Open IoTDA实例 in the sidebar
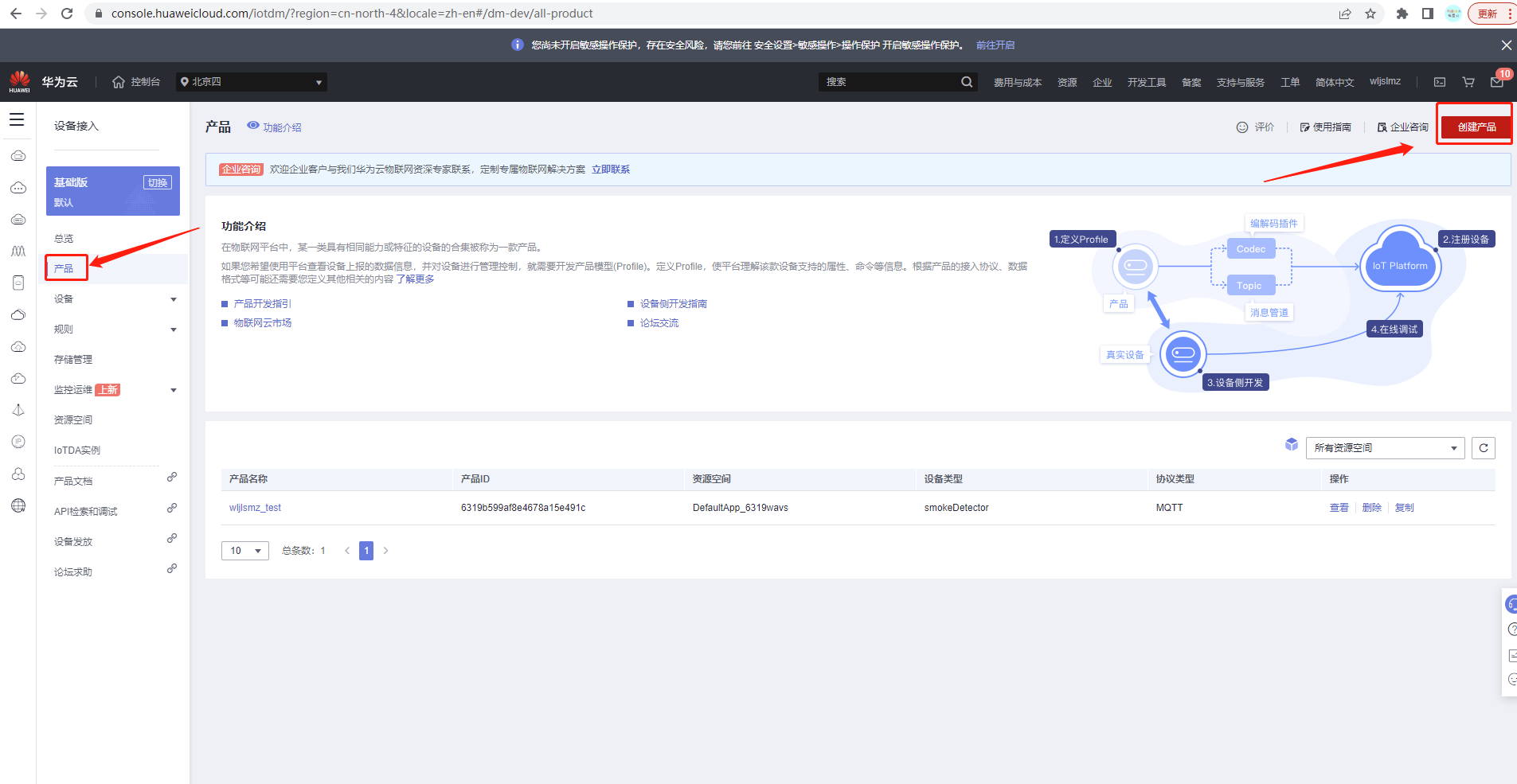Image resolution: width=1517 pixels, height=784 pixels. (77, 451)
